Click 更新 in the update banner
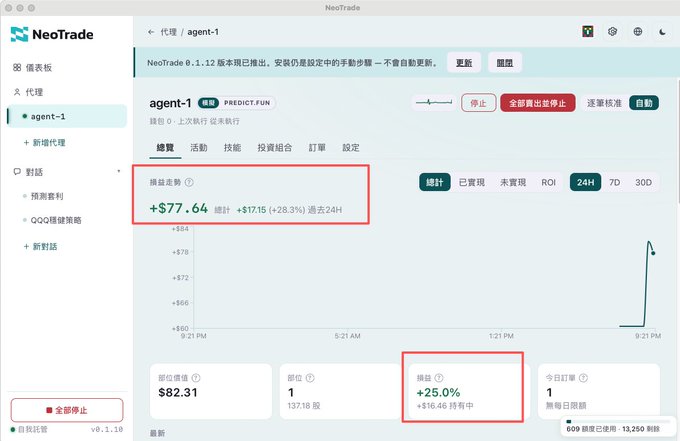The width and height of the screenshot is (680, 441). pos(464,63)
